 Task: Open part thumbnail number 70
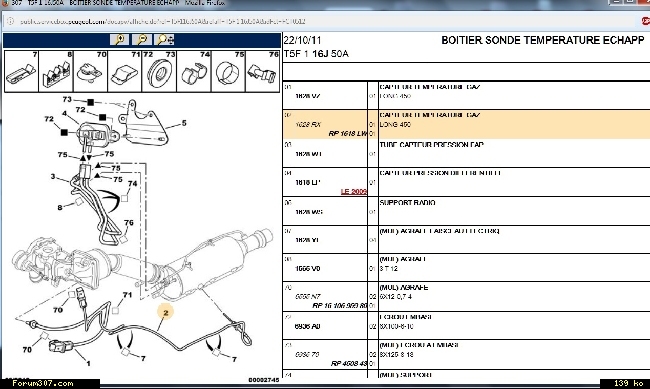(x=90, y=71)
